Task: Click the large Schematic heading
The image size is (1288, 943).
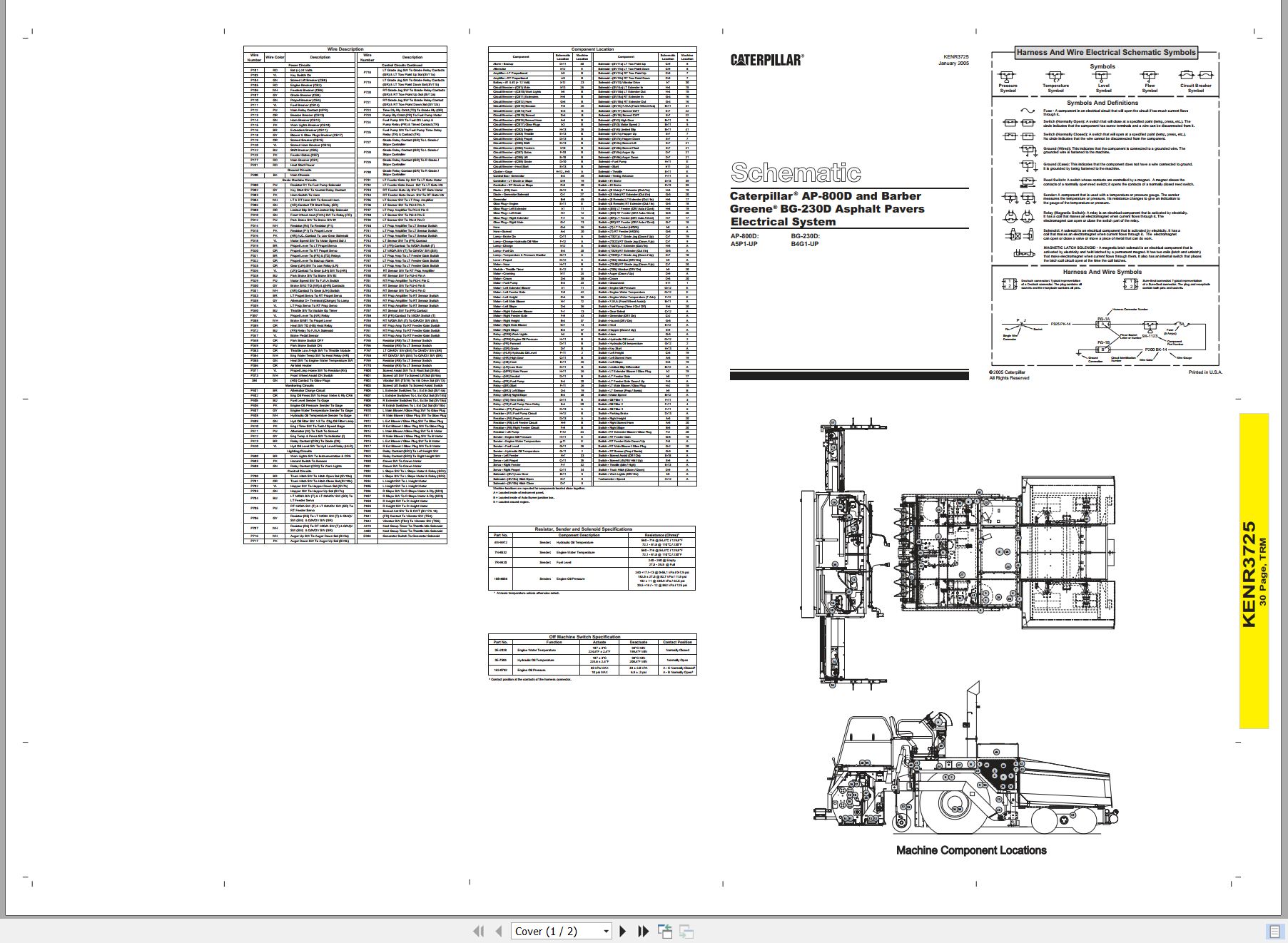Action: pyautogui.click(x=796, y=173)
